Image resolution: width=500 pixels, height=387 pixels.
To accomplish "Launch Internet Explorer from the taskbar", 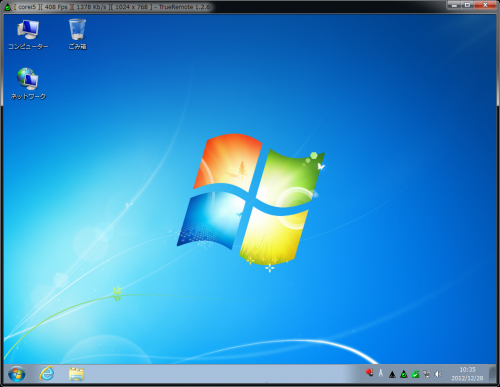I will [x=47, y=374].
